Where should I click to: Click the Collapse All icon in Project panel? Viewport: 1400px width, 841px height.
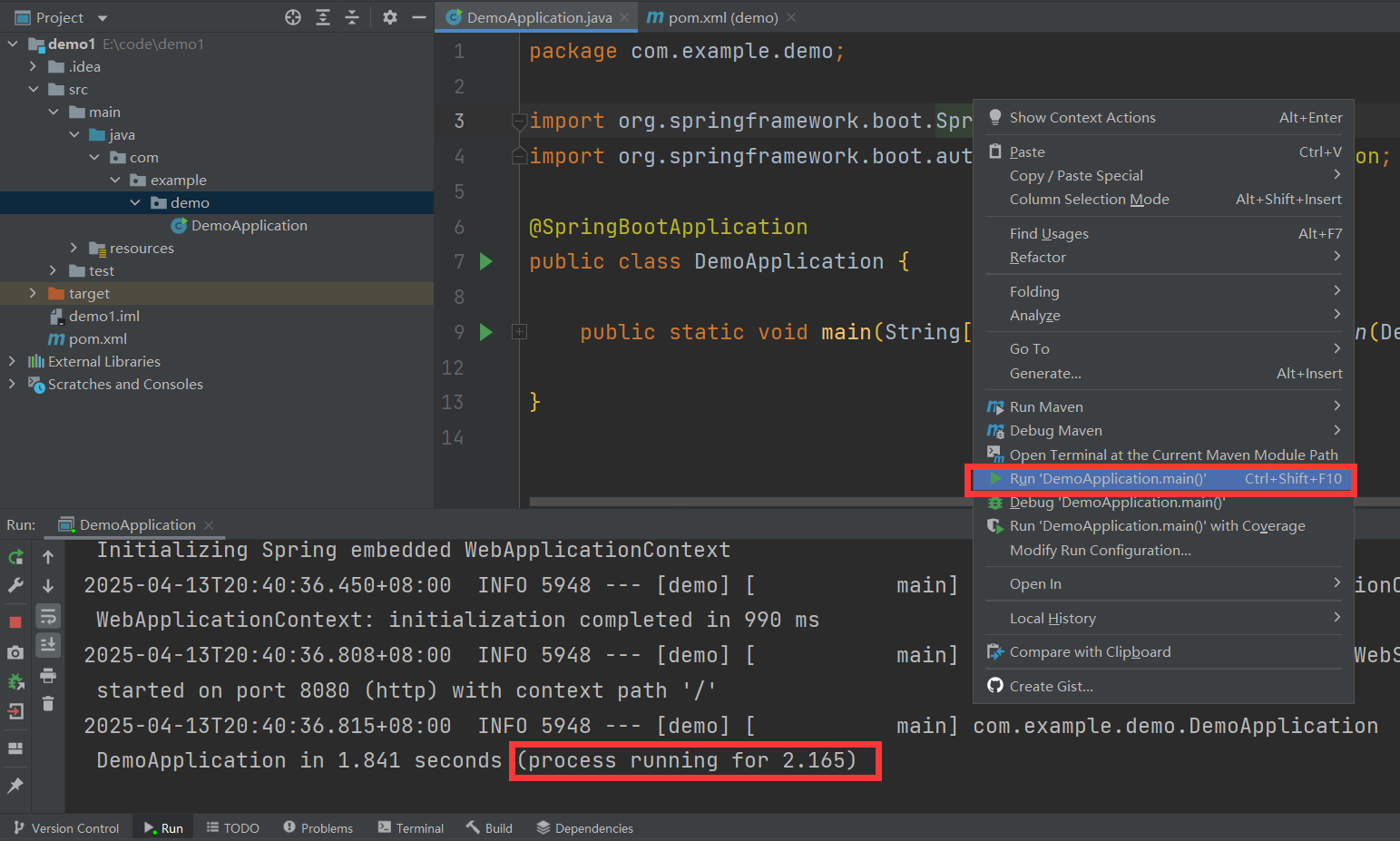tap(352, 17)
